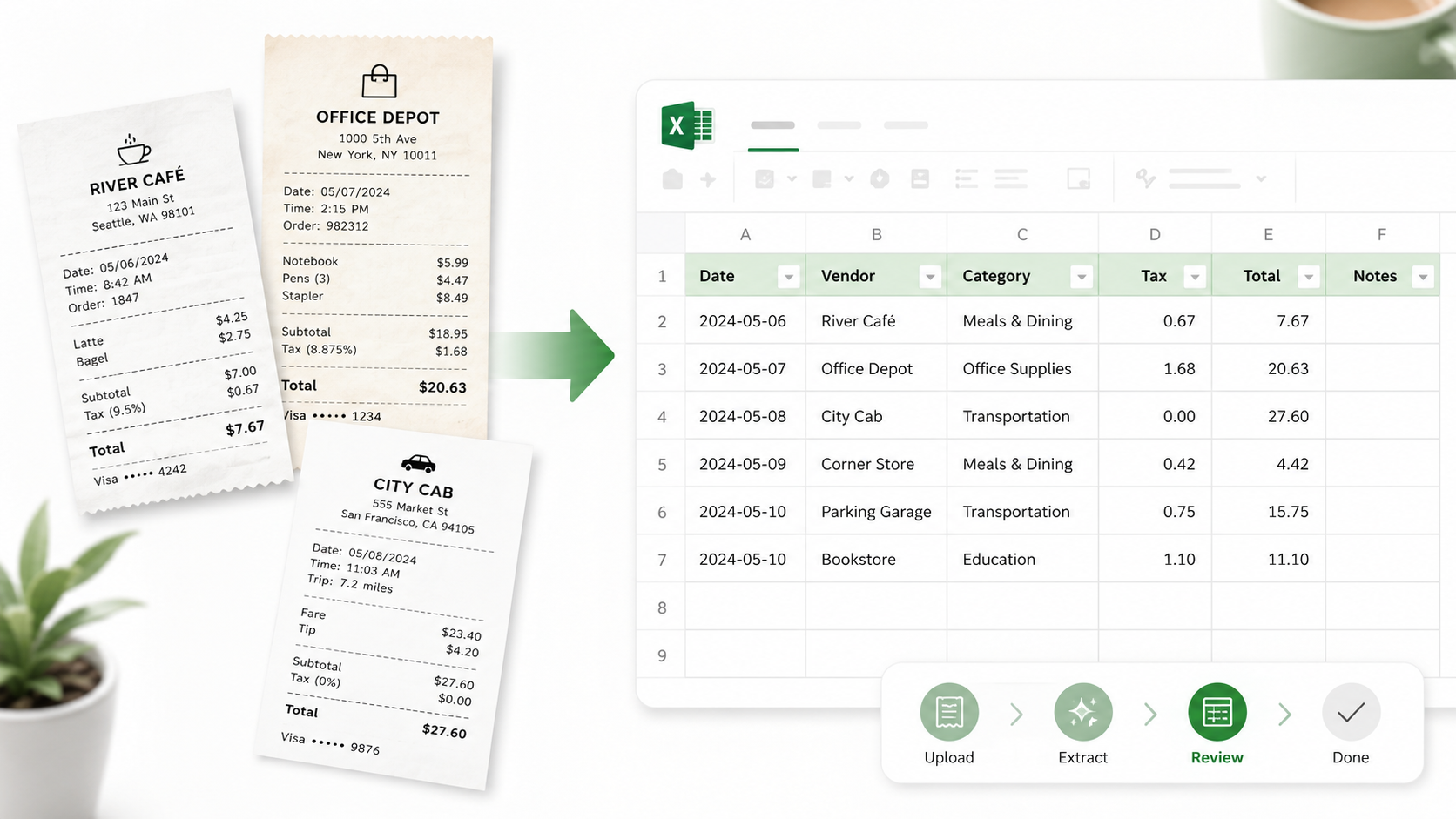Click the Done checkmark step icon
The height and width of the screenshot is (819, 1456).
click(x=1351, y=712)
